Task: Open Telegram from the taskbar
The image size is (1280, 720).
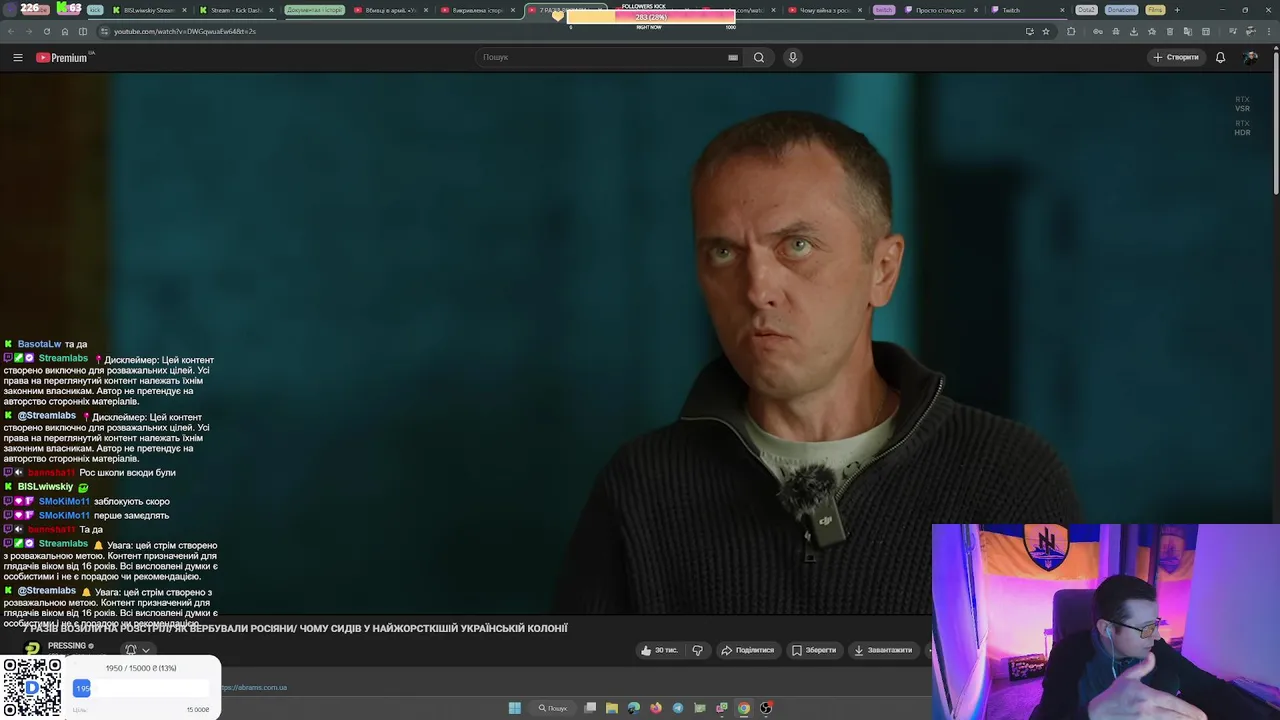Action: click(678, 708)
